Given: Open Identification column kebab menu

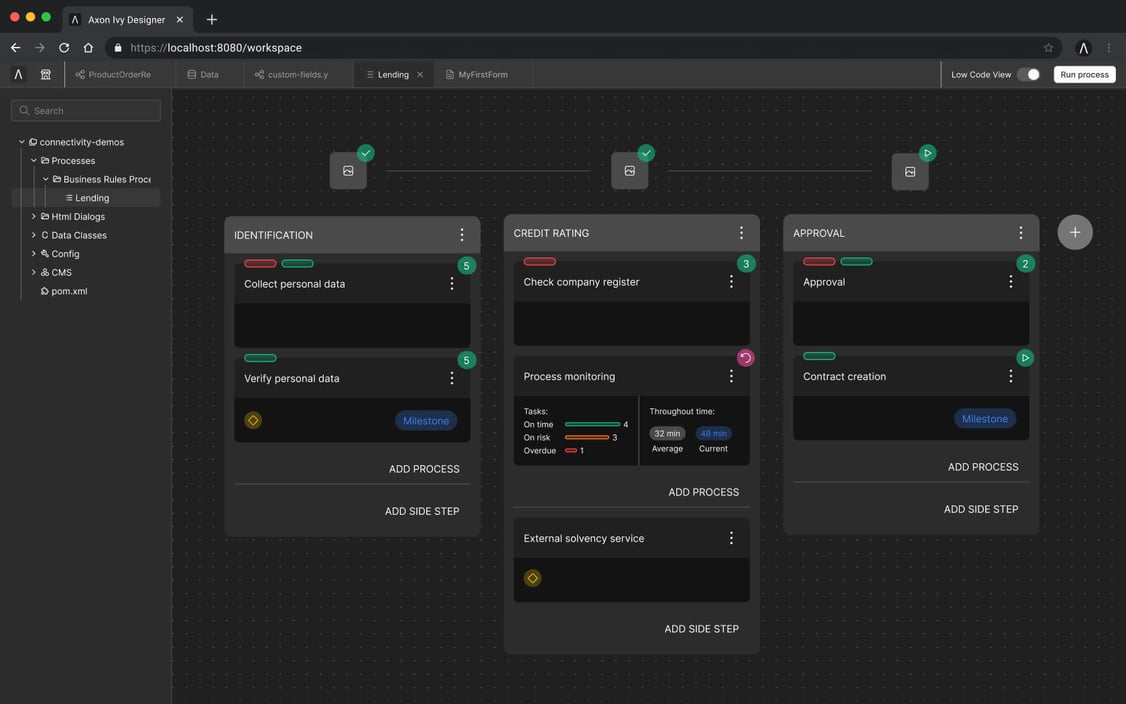Looking at the screenshot, I should 462,235.
